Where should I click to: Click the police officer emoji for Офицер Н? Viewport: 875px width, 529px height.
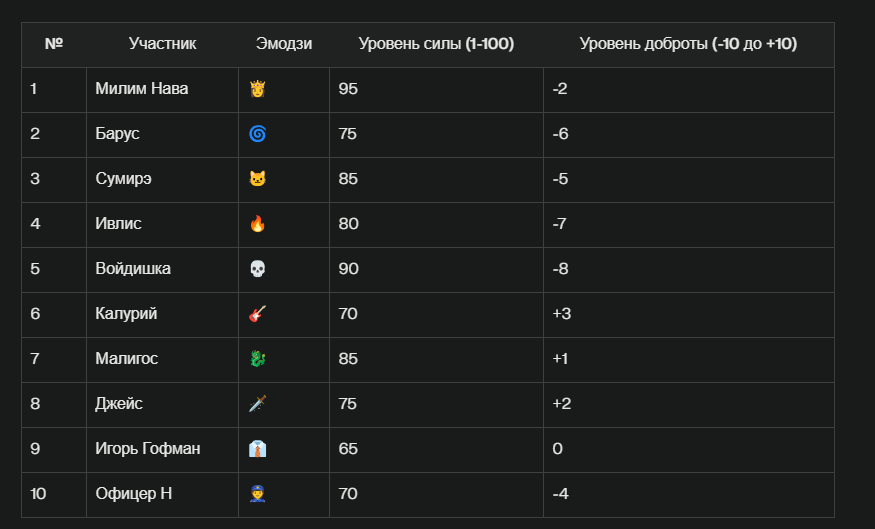pyautogui.click(x=257, y=494)
